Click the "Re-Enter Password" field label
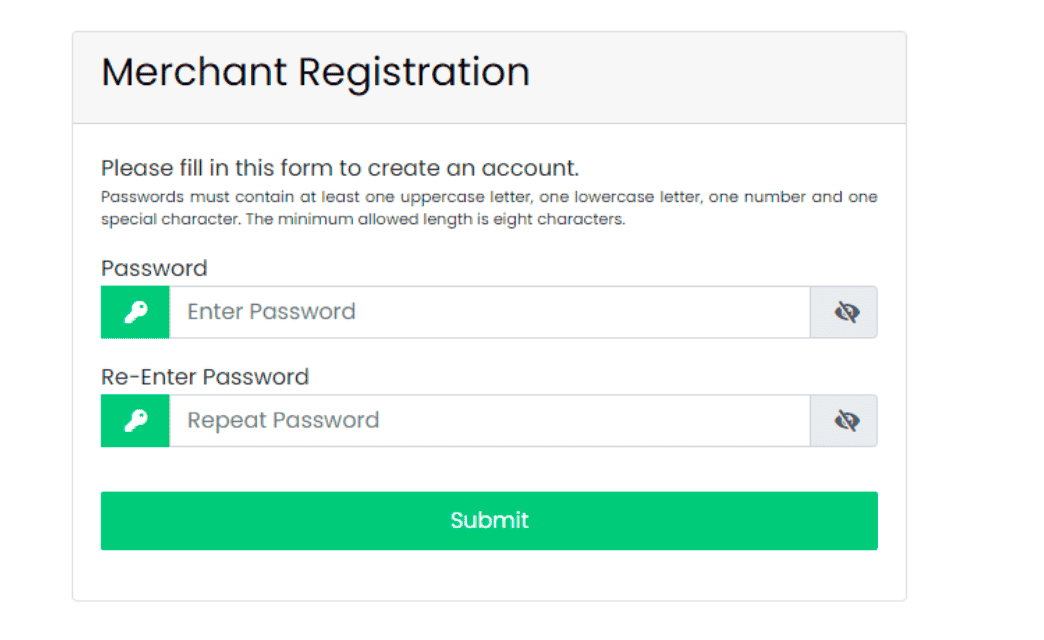1044x640 pixels. pos(205,377)
